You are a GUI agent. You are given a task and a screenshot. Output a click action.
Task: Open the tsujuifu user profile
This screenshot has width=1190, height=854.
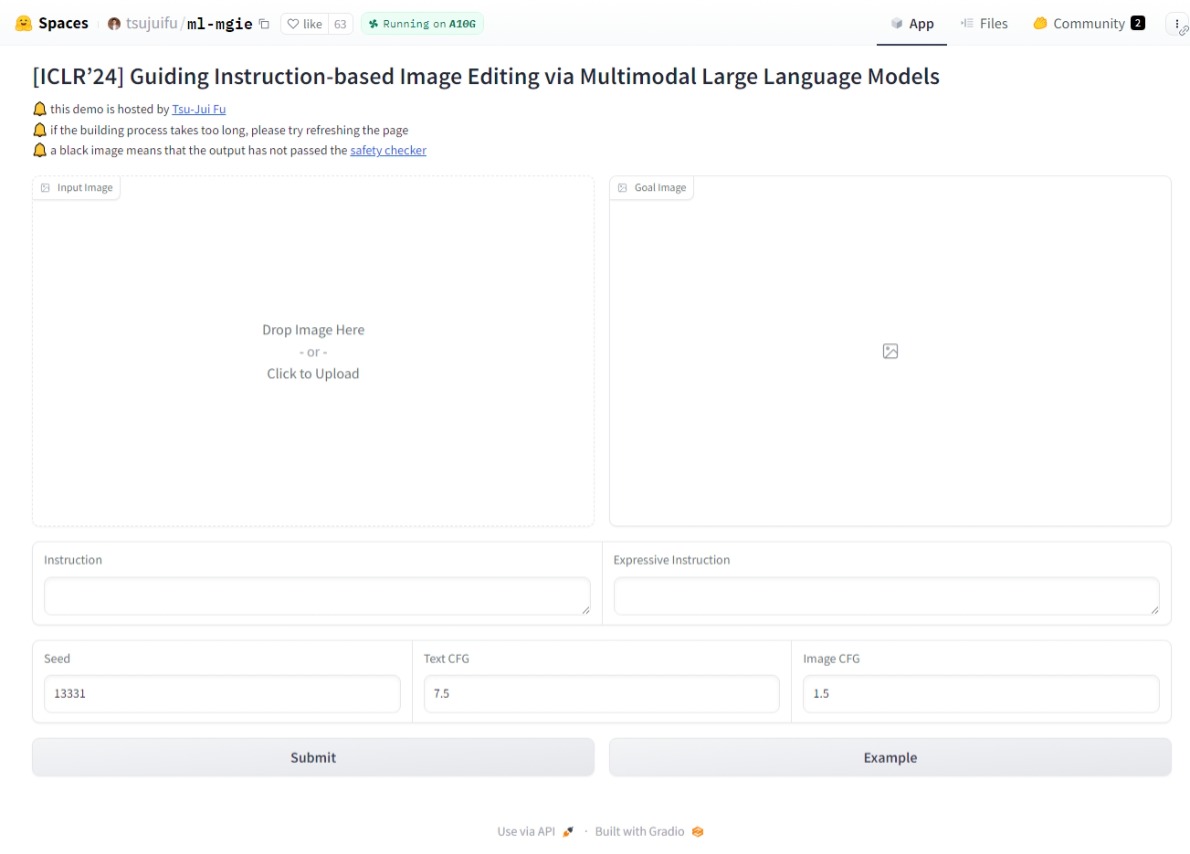[x=151, y=24]
